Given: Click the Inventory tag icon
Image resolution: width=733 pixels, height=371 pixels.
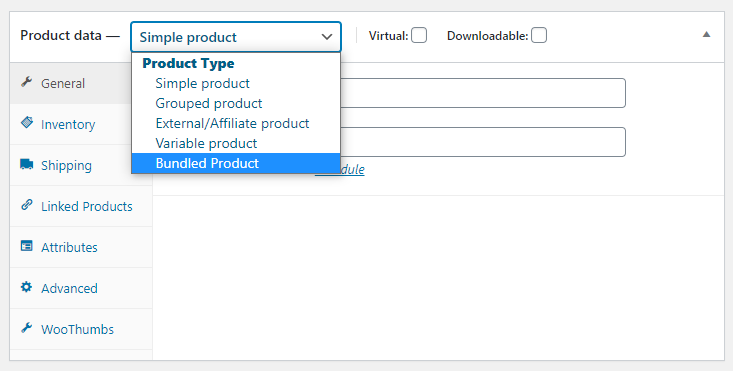Looking at the screenshot, I should click(x=27, y=123).
